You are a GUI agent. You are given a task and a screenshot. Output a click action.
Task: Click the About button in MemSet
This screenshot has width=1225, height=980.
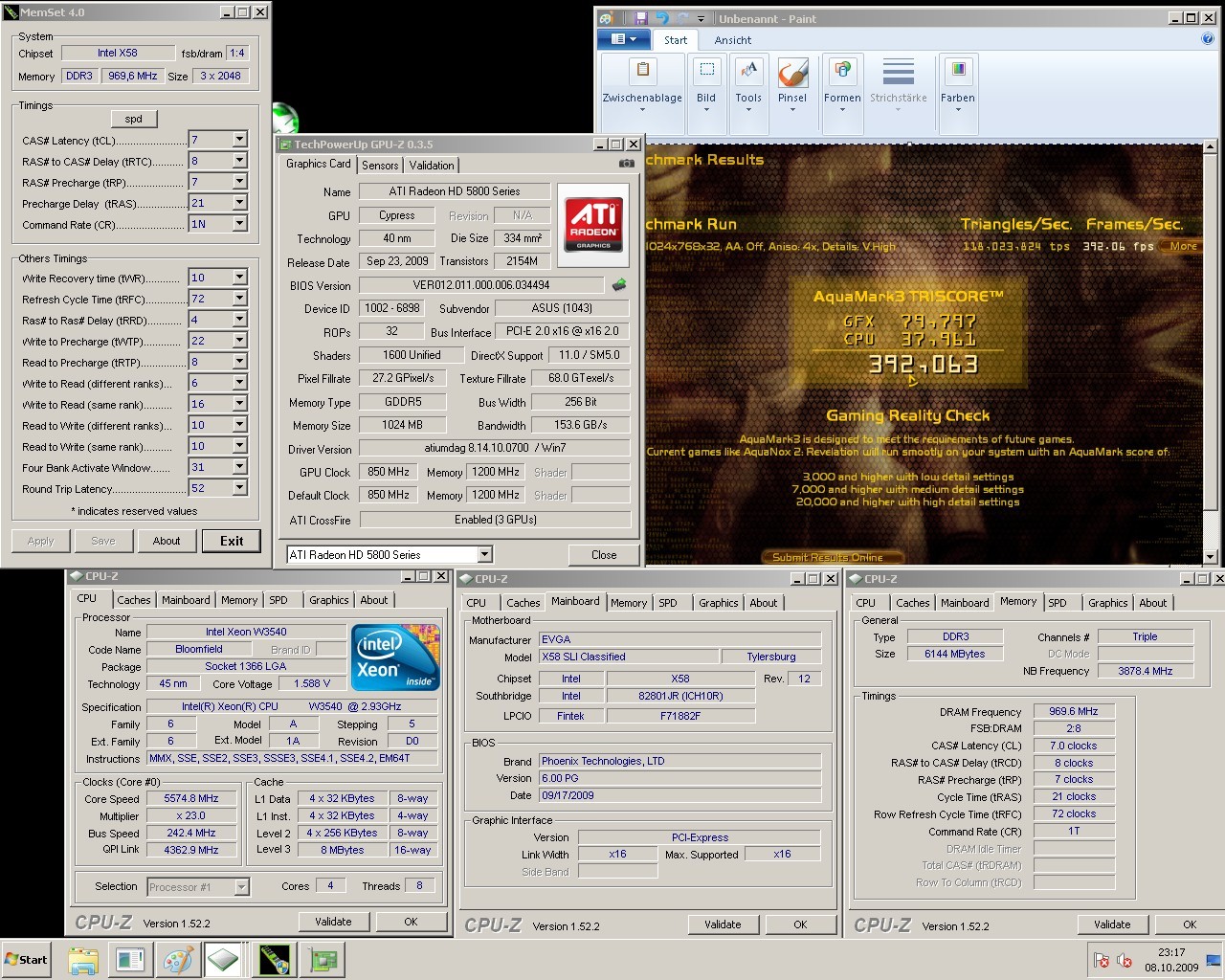[x=167, y=541]
